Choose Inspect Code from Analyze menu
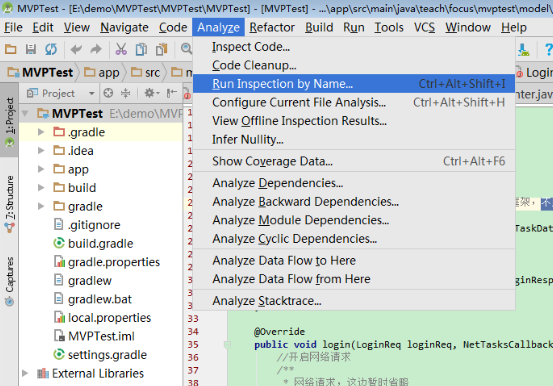The height and width of the screenshot is (386, 553). tap(354, 47)
